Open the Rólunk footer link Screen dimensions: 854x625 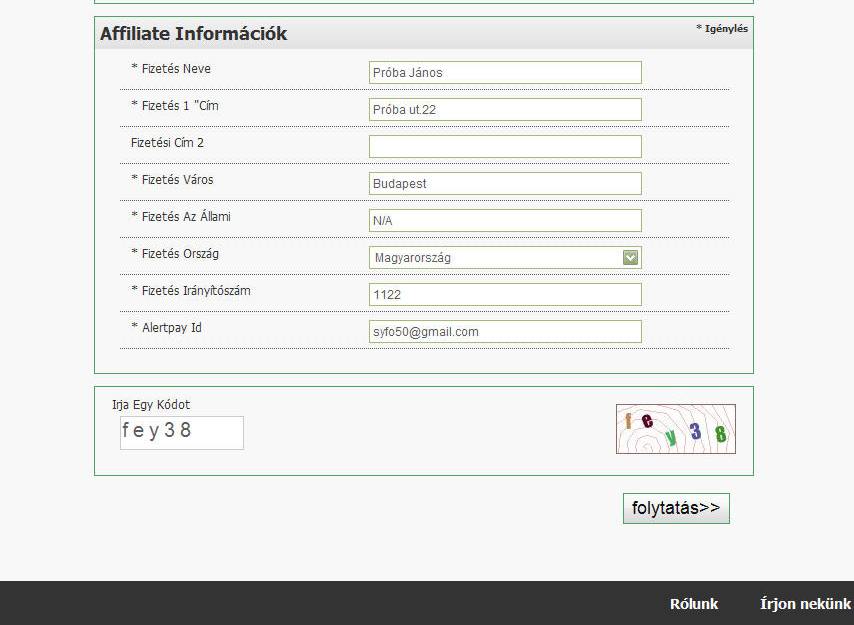694,604
